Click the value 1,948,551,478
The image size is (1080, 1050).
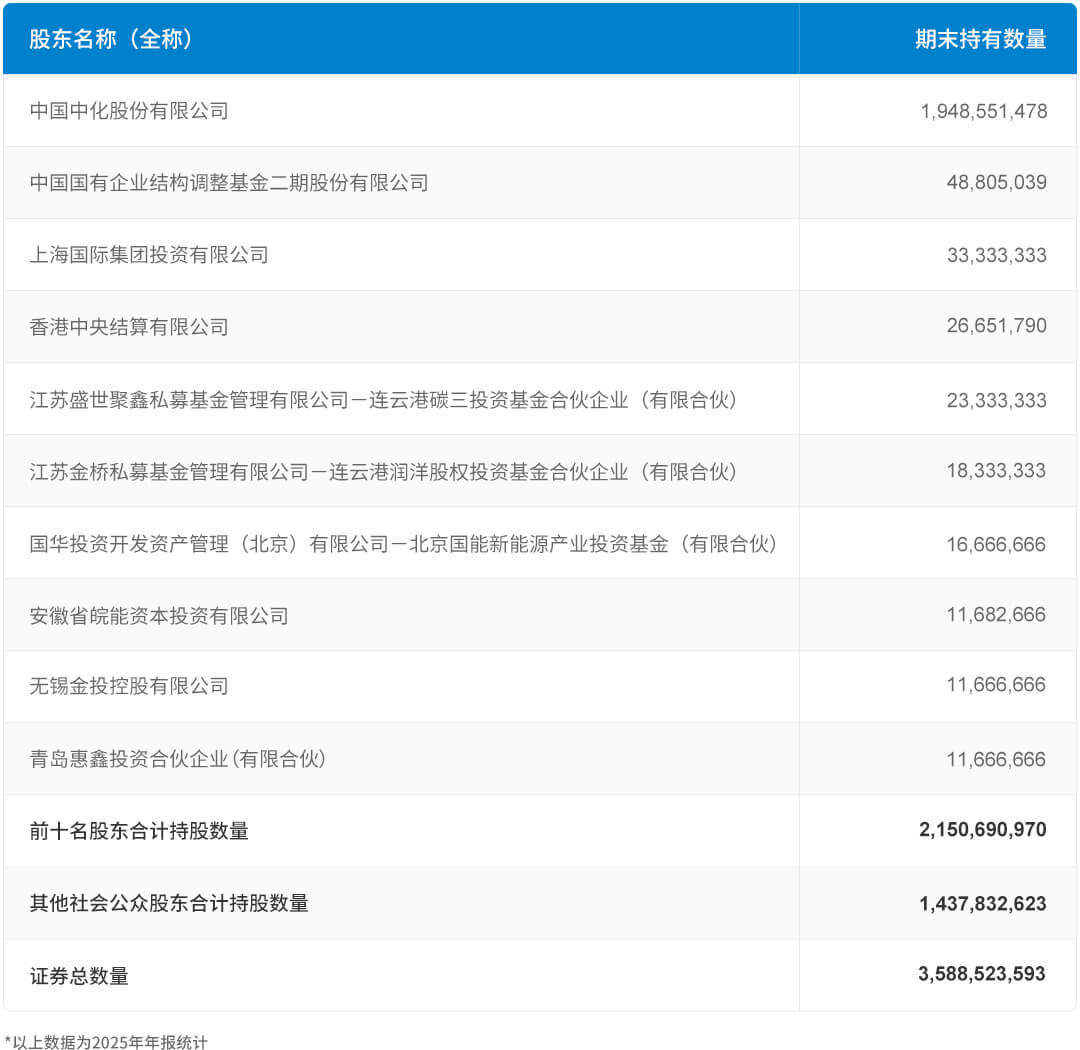click(x=984, y=111)
